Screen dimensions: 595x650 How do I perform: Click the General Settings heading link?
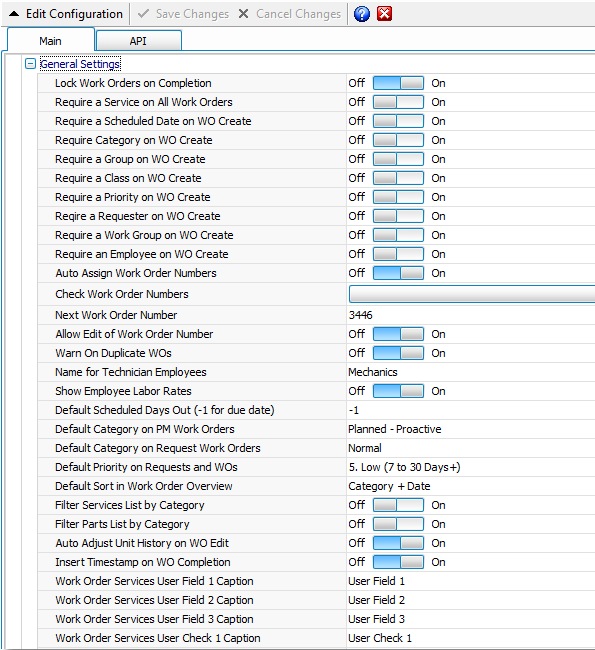point(80,64)
